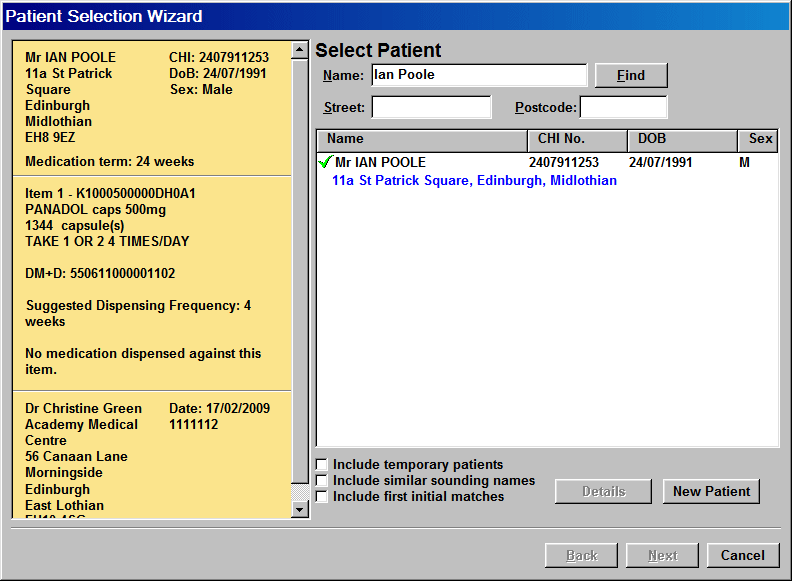Click the green checkmark beside Mr IAN POOLE
Image resolution: width=792 pixels, height=581 pixels.
325,162
